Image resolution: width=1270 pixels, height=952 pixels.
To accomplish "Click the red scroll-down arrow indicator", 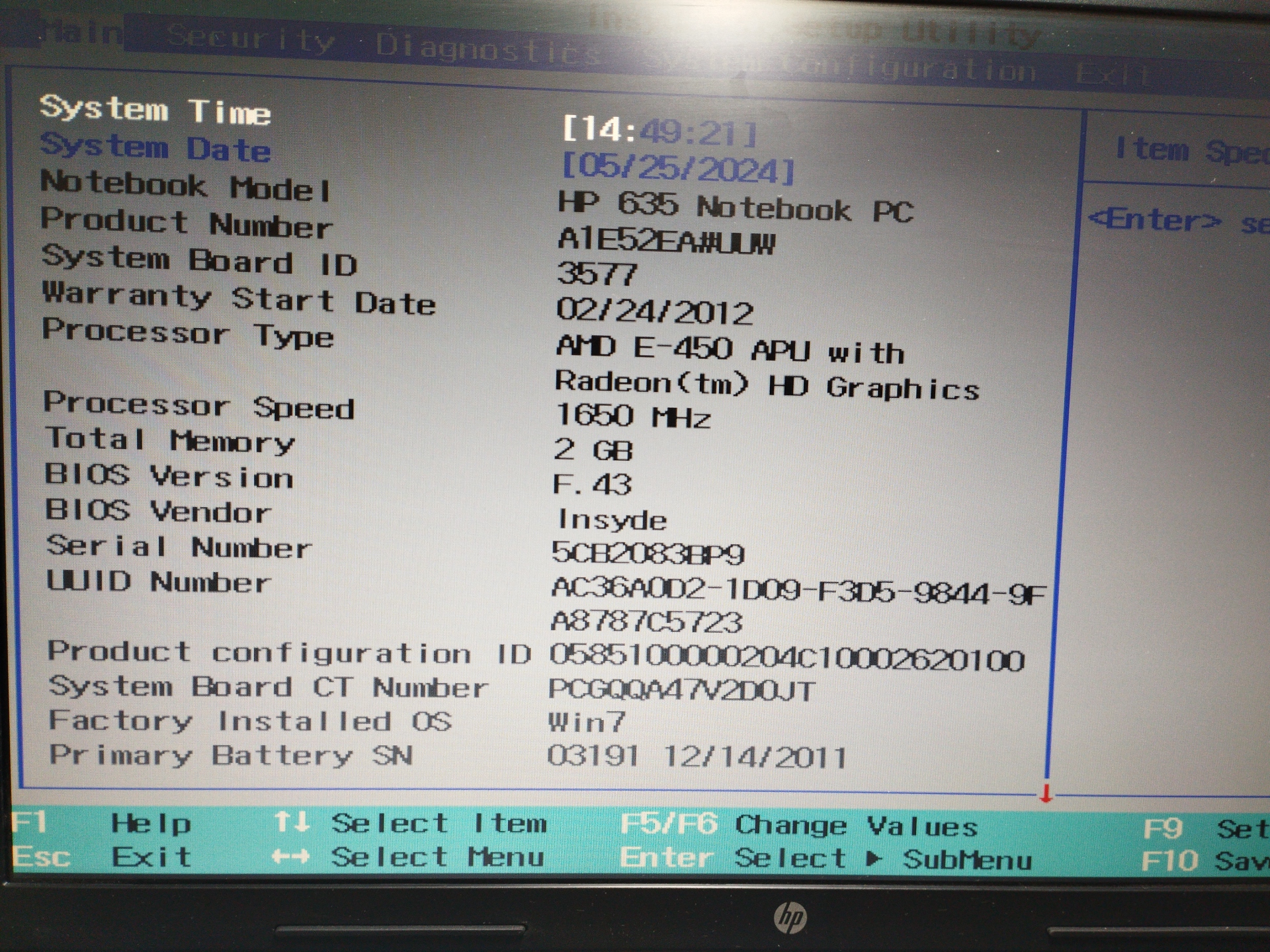I will pyautogui.click(x=1046, y=793).
